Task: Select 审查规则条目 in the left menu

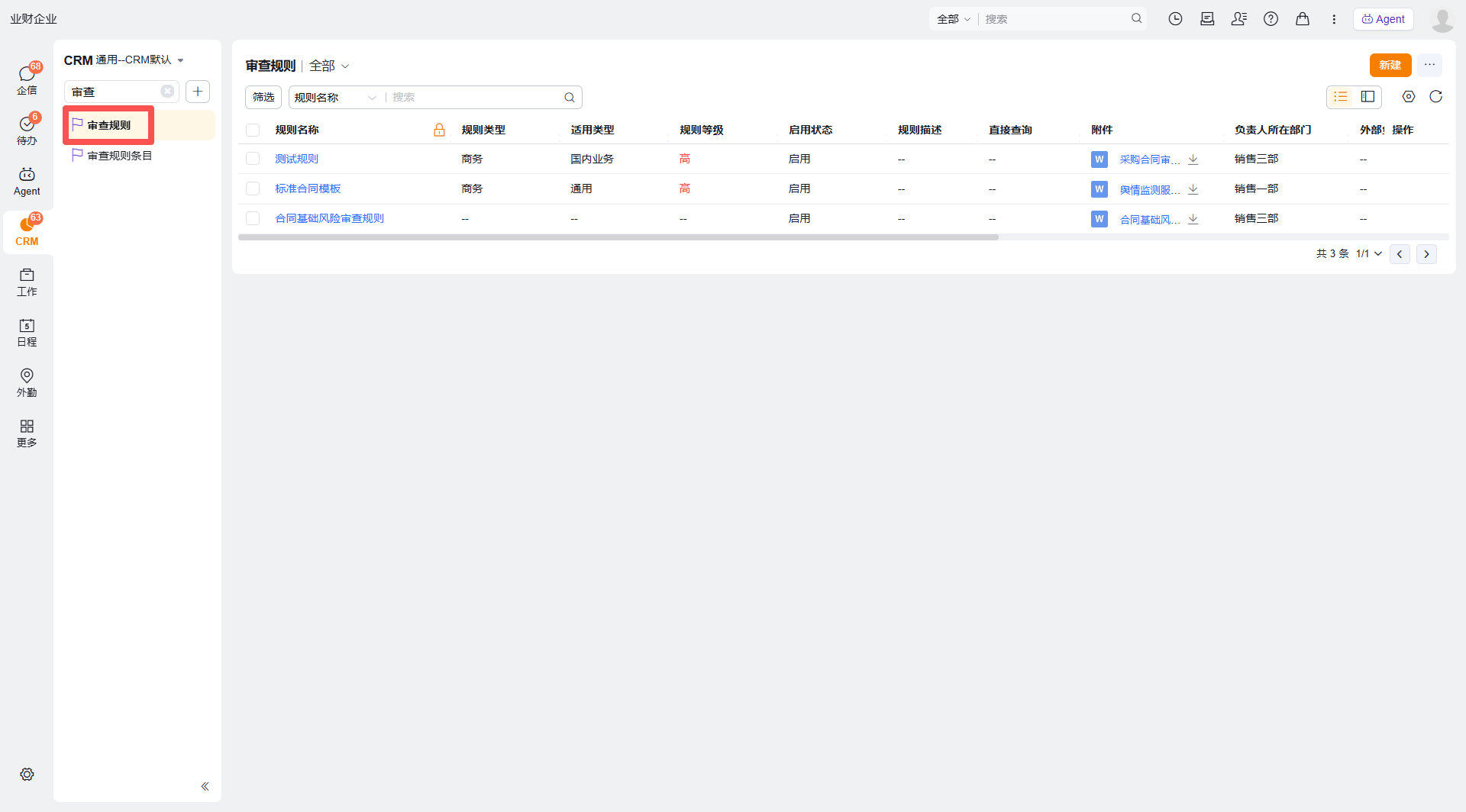Action: click(120, 156)
